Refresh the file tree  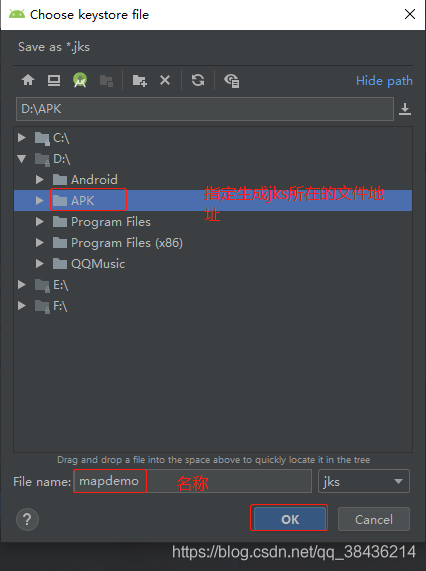tap(198, 80)
